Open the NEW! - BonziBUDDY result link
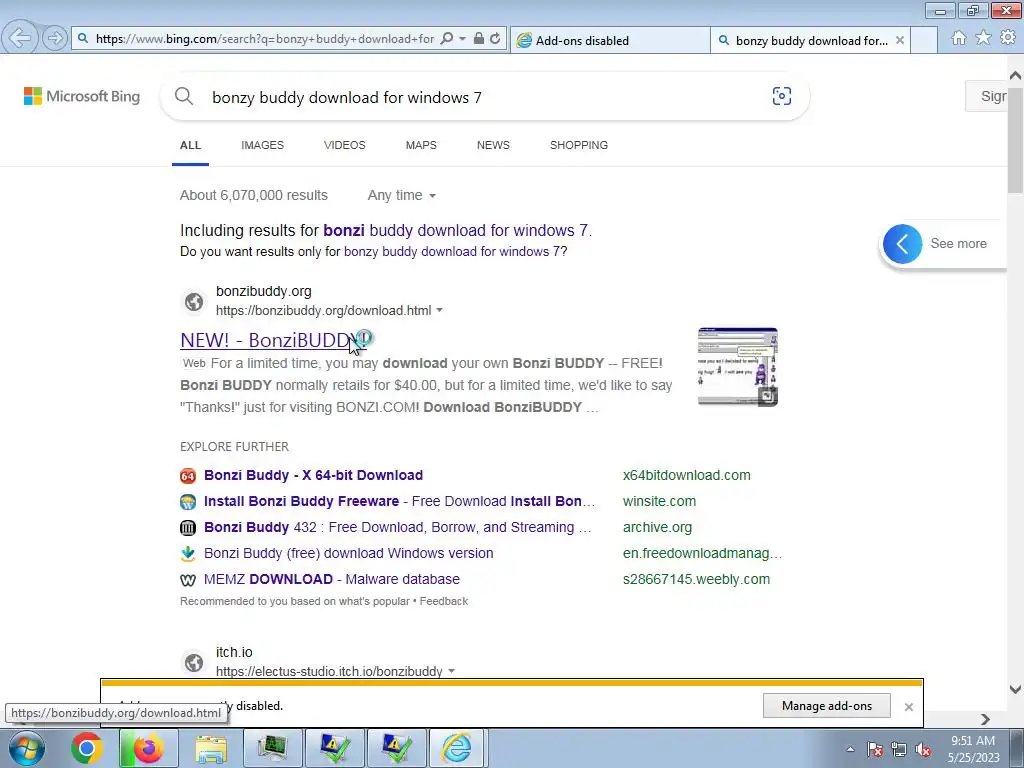 (274, 340)
